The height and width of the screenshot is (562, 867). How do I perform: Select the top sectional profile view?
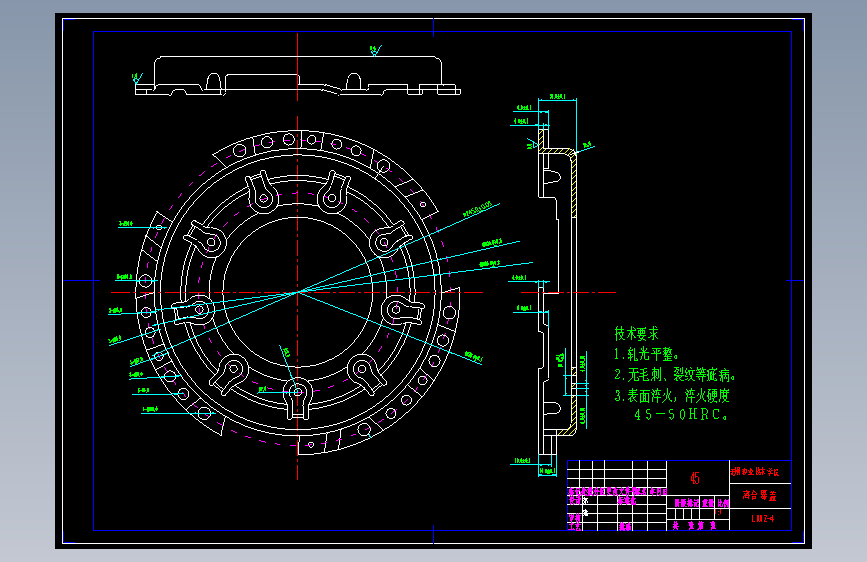[x=297, y=76]
